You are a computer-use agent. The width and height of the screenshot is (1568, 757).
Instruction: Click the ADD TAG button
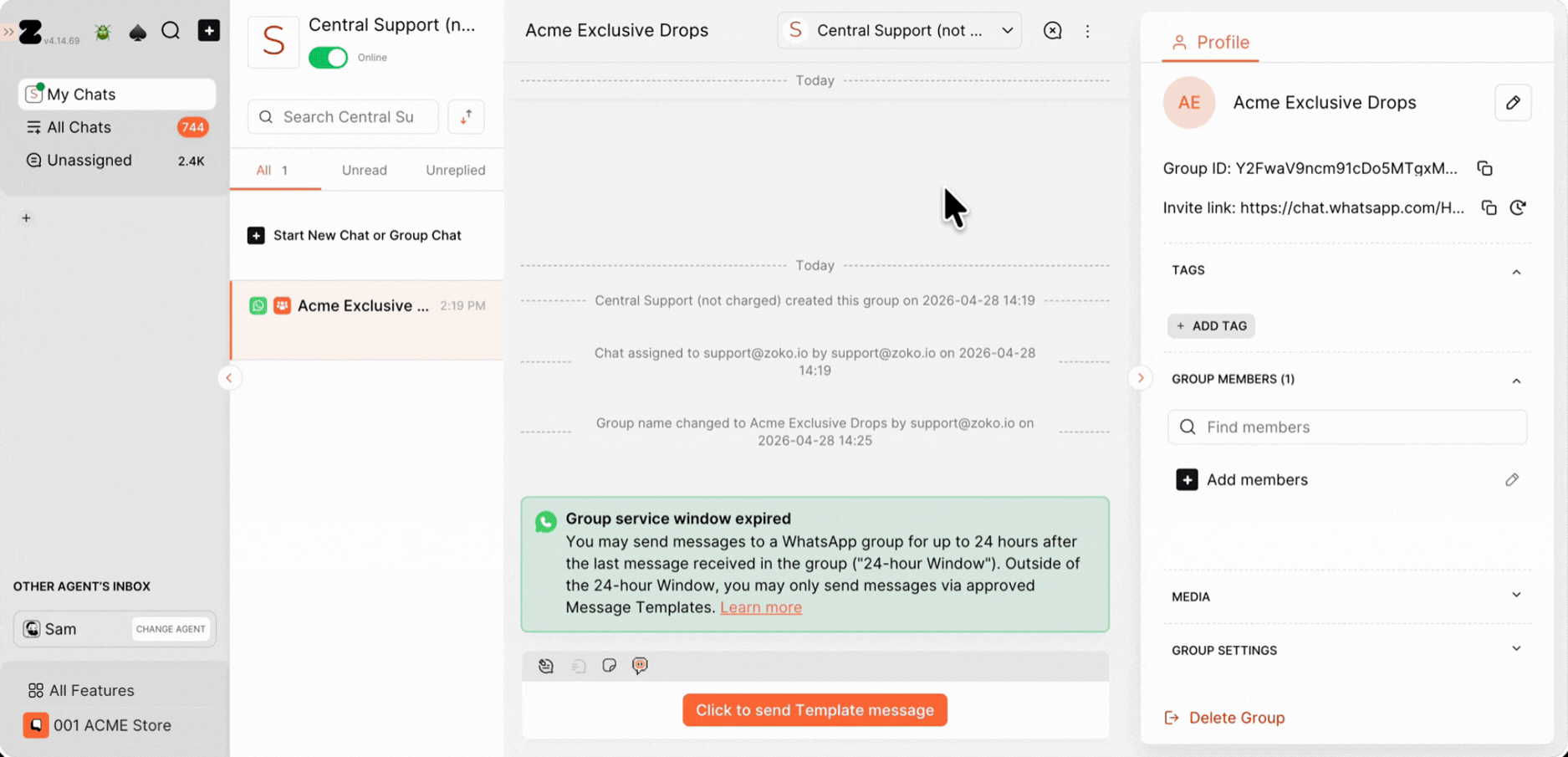[1211, 326]
